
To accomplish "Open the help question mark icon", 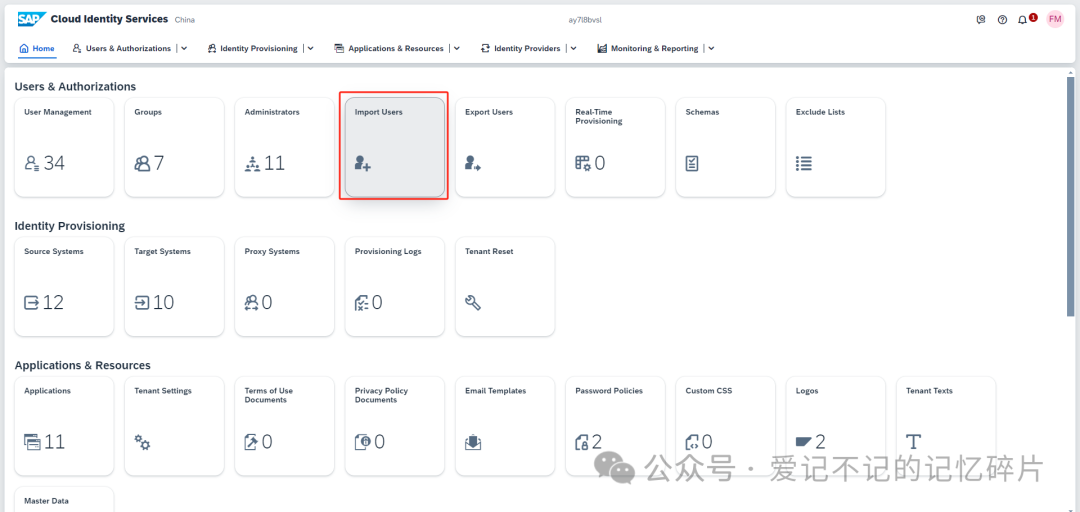I will coord(1002,20).
